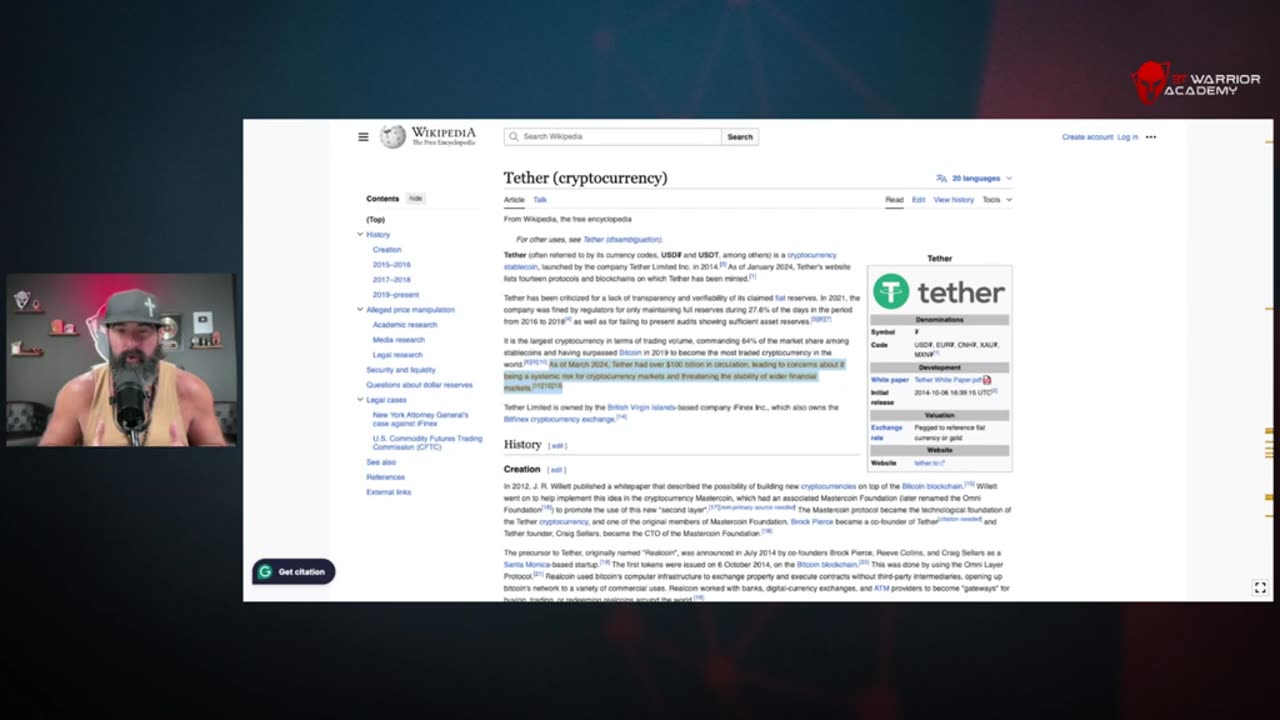Click the PDF icon beside Tether White Paper

click(x=987, y=380)
